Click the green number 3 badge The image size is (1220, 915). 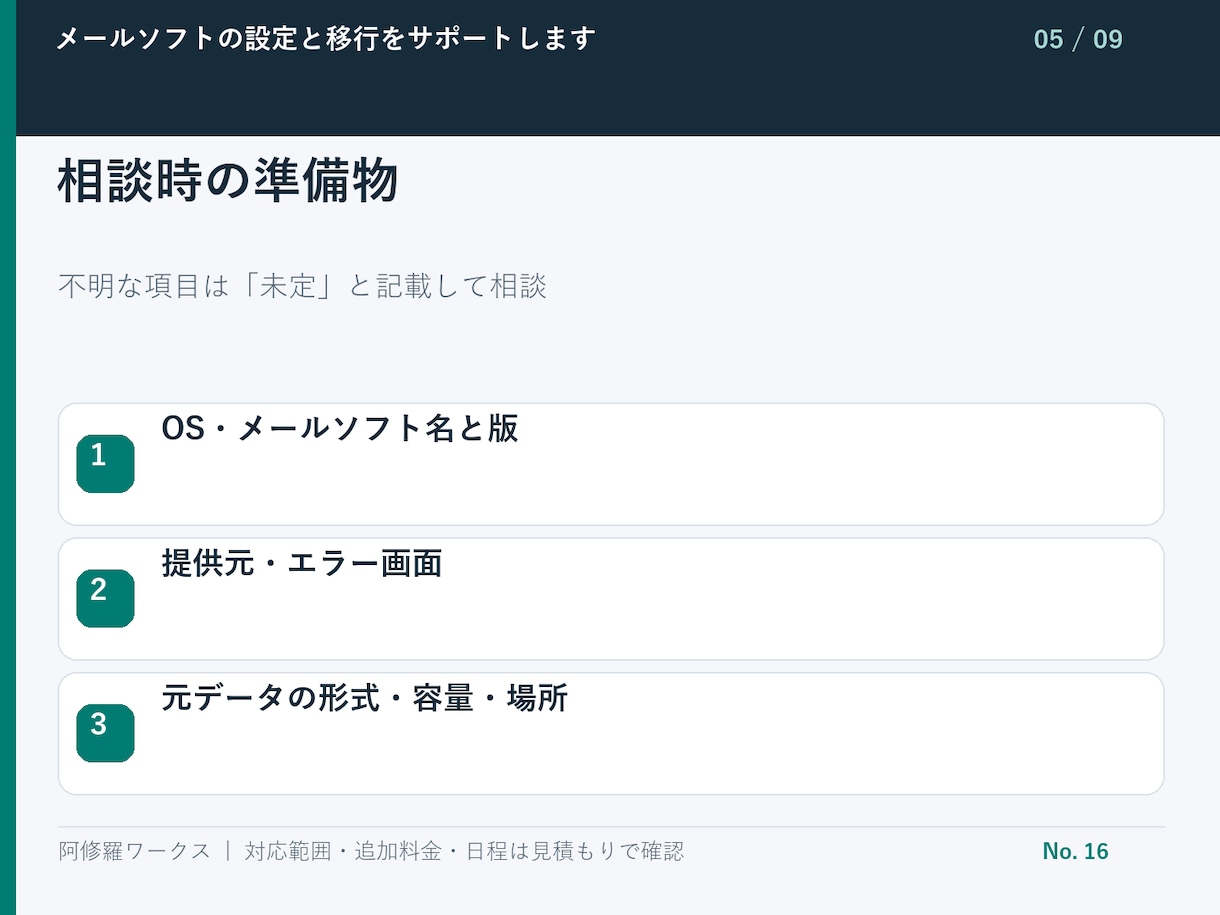point(105,733)
